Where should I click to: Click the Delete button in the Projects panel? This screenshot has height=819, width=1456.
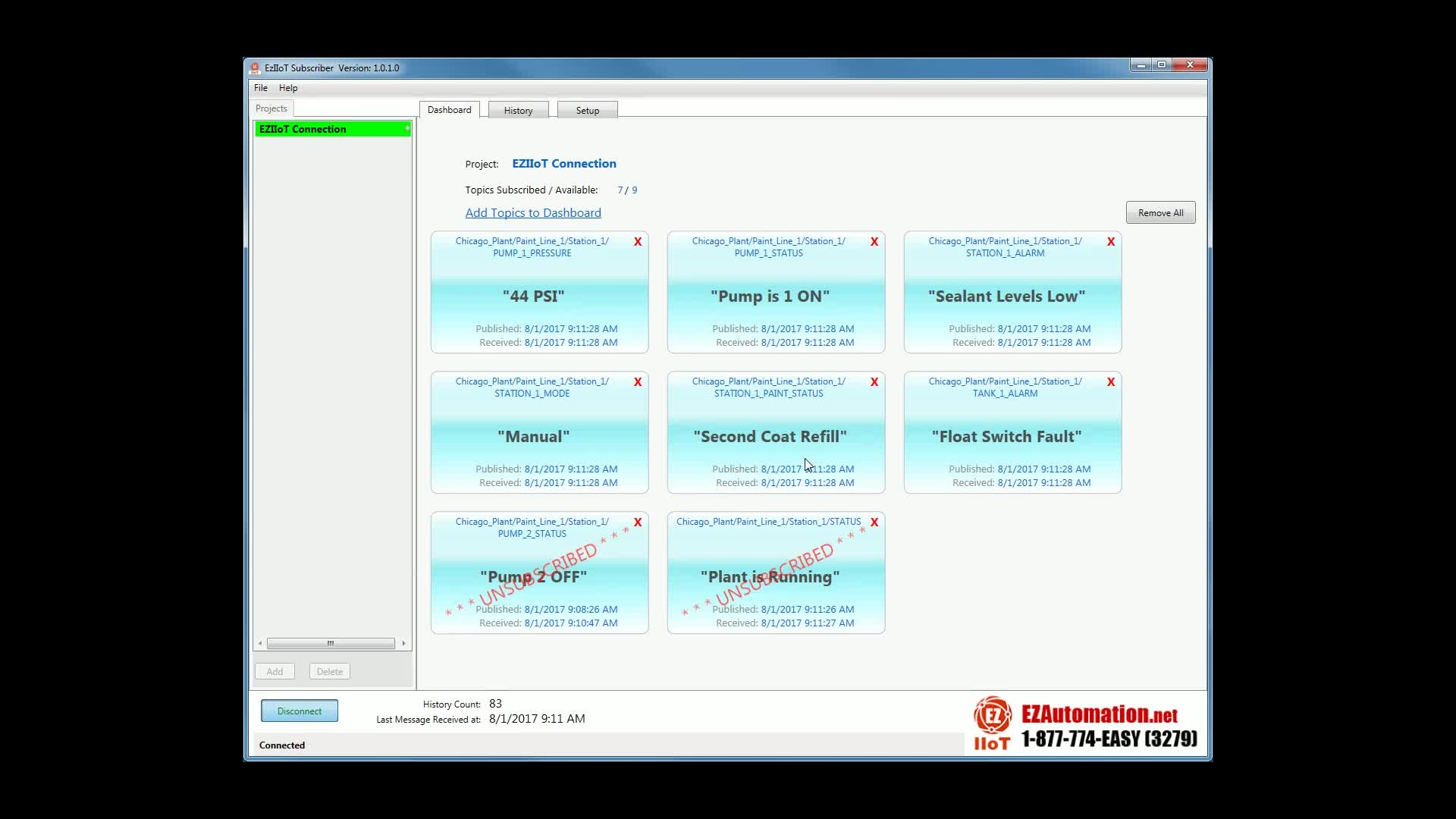[x=328, y=671]
